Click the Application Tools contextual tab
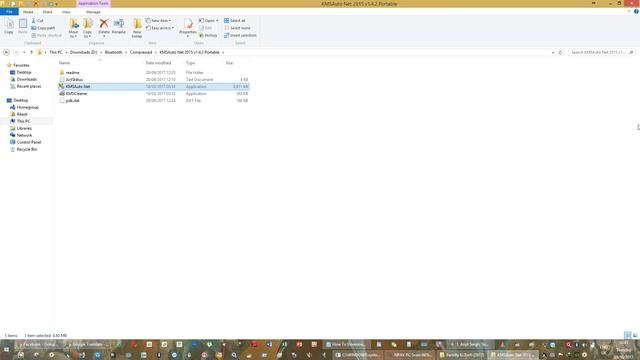Screen dimensions: 640x360 click(x=93, y=3)
